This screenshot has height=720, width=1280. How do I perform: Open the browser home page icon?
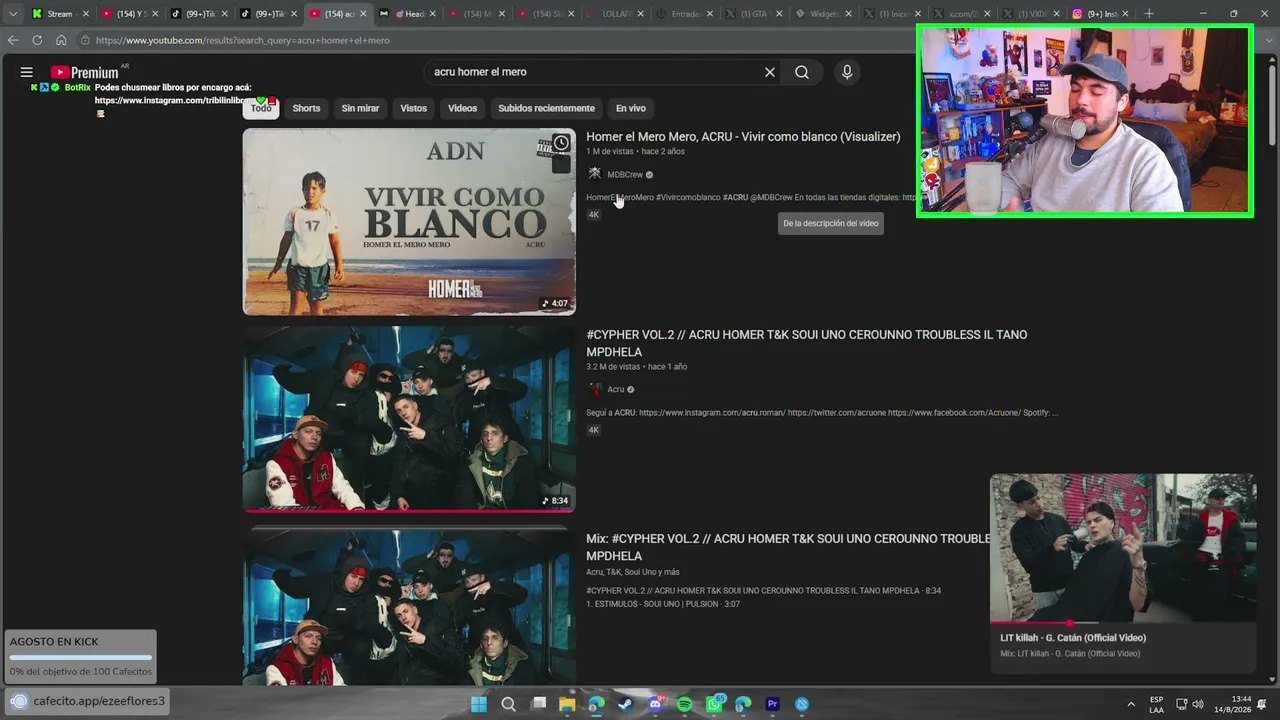tap(61, 40)
